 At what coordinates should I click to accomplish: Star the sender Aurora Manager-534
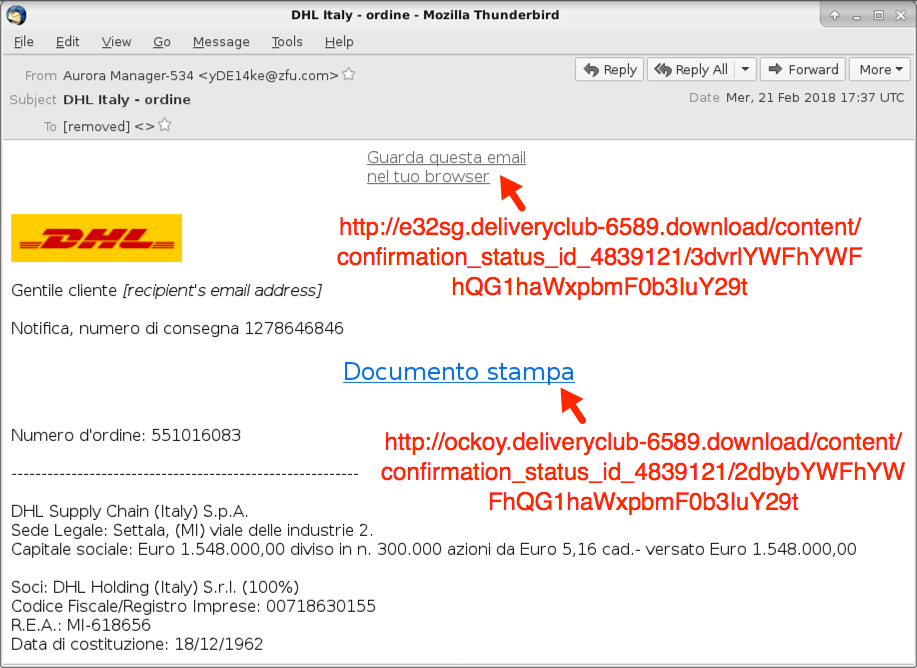(x=349, y=74)
